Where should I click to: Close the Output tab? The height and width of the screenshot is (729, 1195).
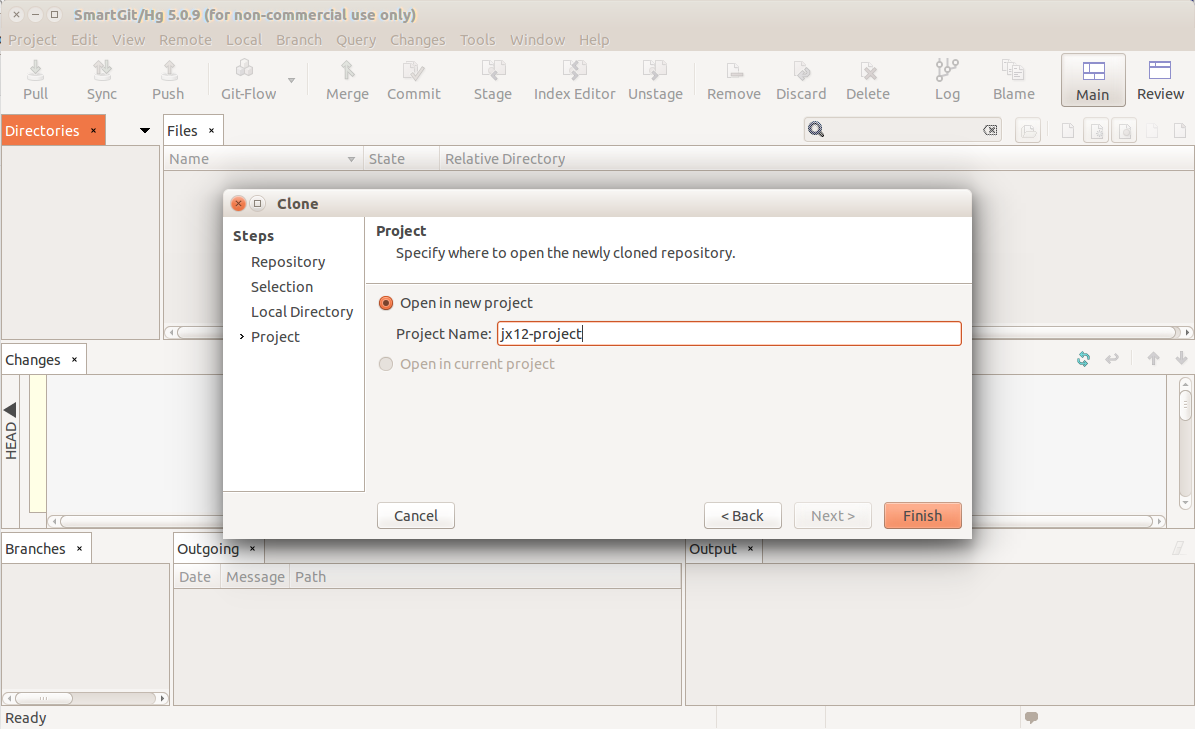750,548
